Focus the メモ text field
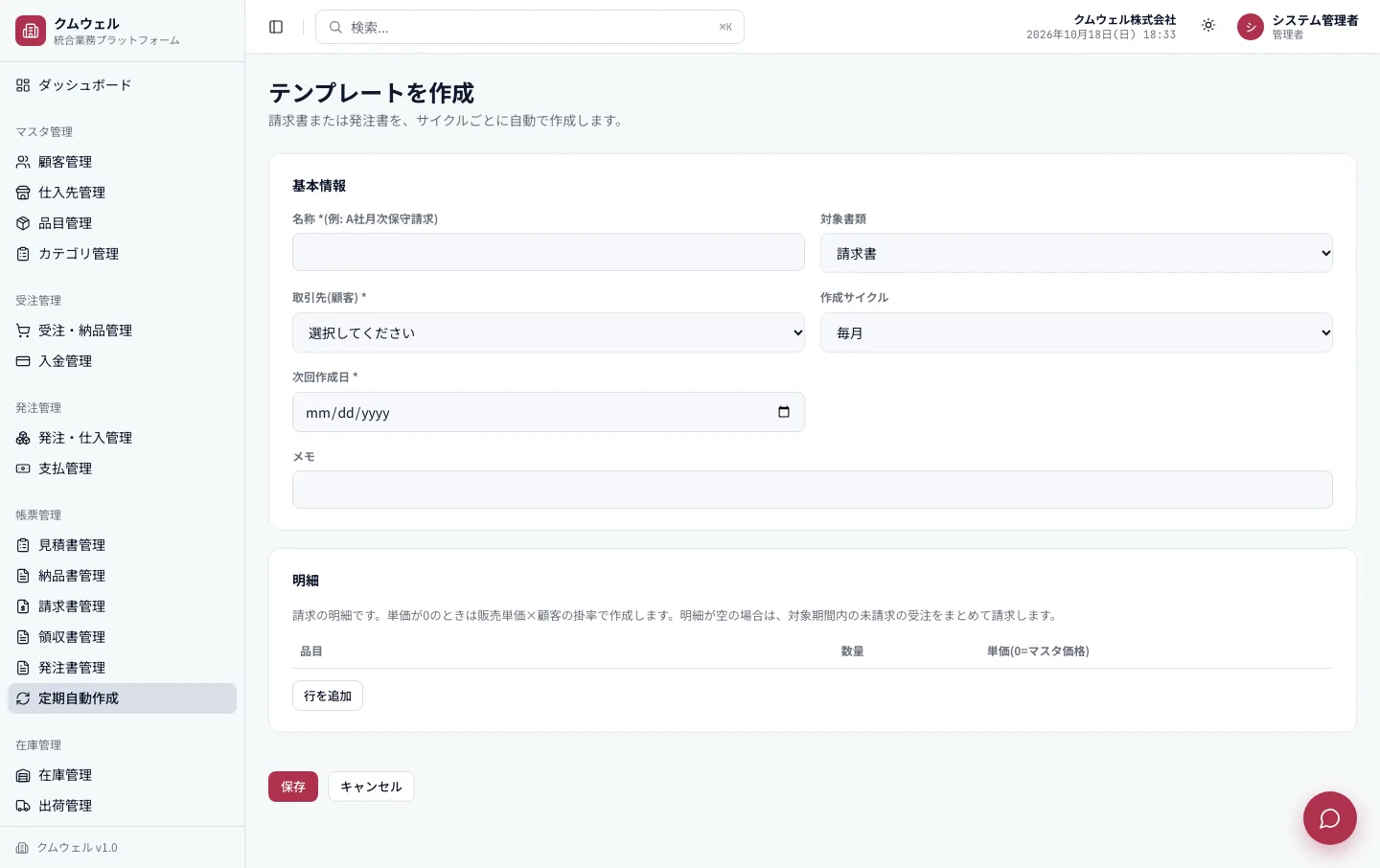This screenshot has width=1380, height=868. (x=812, y=490)
